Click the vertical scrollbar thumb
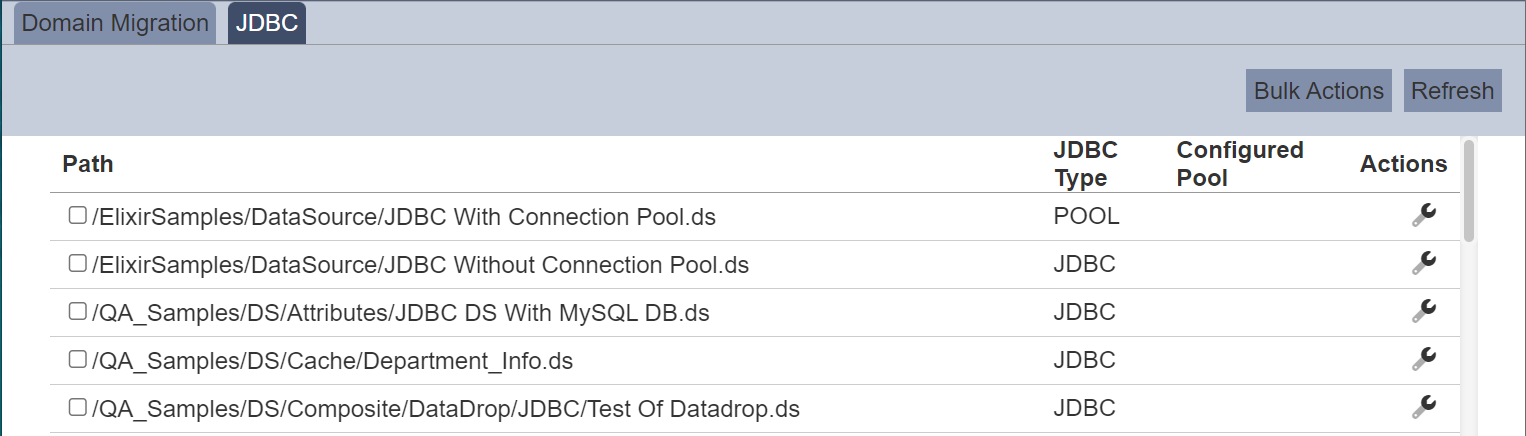Image resolution: width=1526 pixels, height=436 pixels. (x=1469, y=191)
